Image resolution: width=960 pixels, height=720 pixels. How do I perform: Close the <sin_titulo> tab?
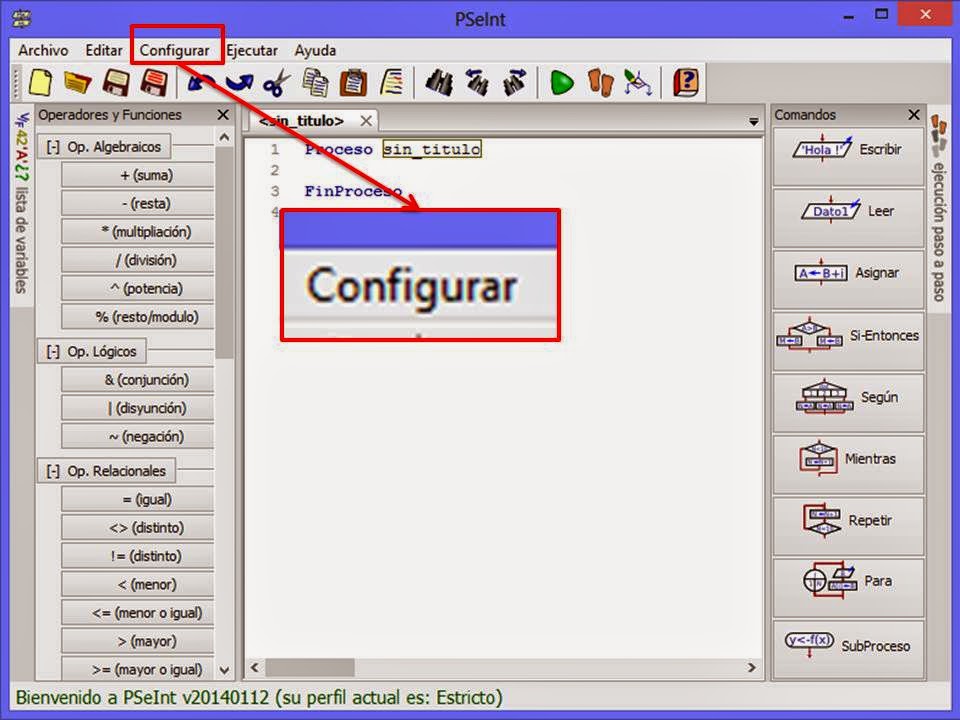click(x=366, y=121)
